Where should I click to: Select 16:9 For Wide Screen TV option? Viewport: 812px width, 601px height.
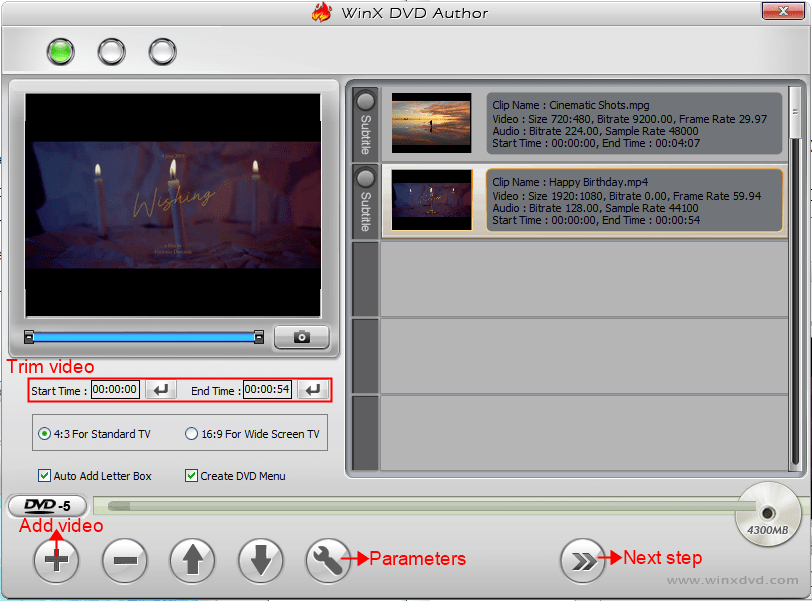(x=191, y=434)
